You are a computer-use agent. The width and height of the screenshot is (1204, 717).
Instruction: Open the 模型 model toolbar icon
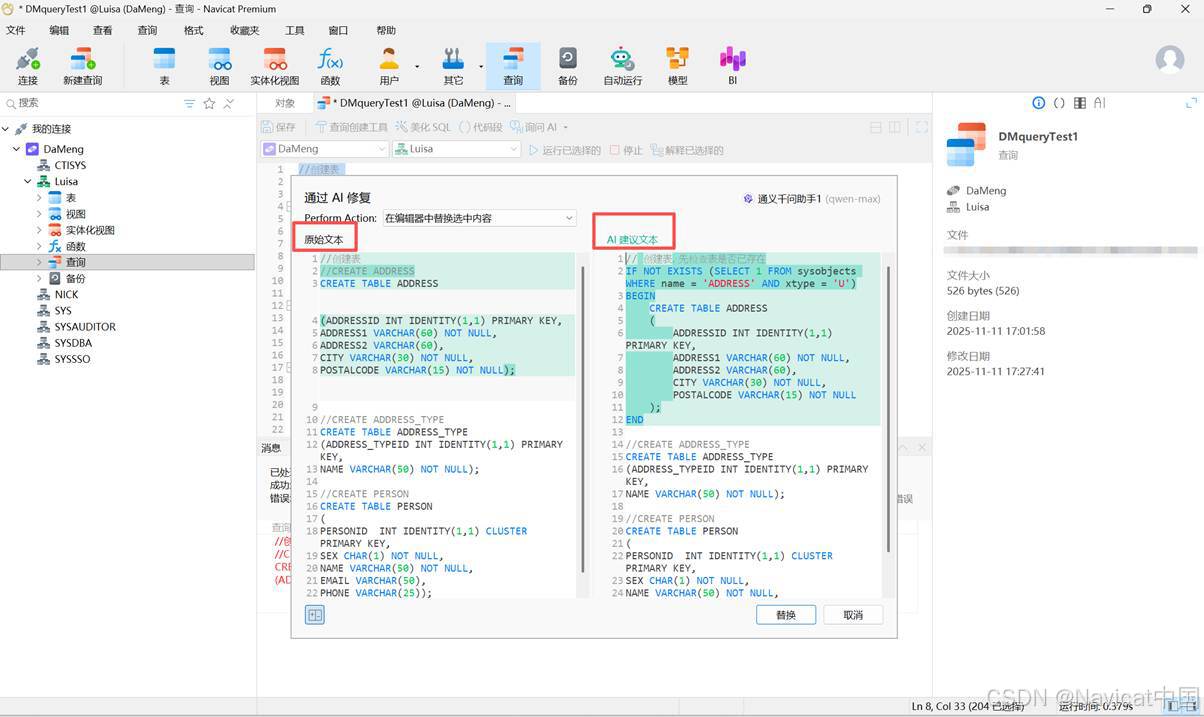coord(678,66)
